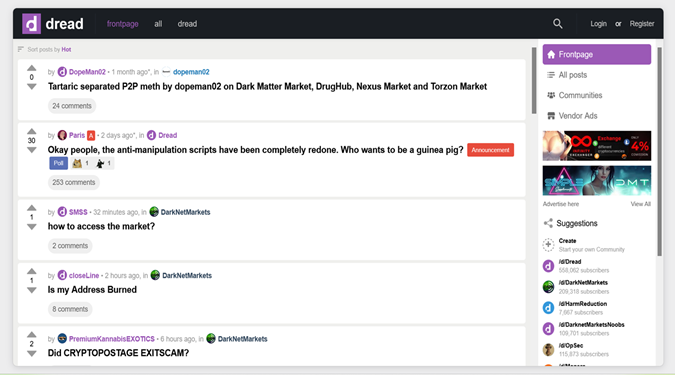Click the doge award icon on the poll post
675x375 pixels.
[x=77, y=163]
